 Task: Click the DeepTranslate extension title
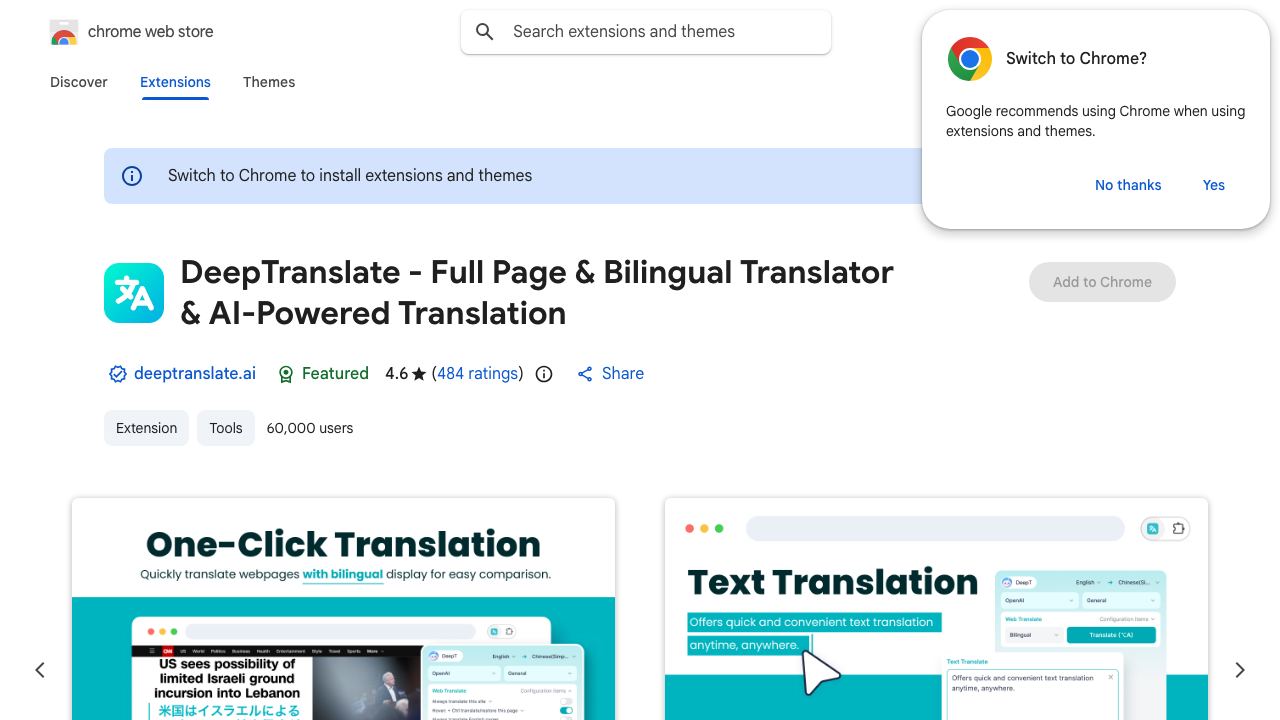[537, 292]
